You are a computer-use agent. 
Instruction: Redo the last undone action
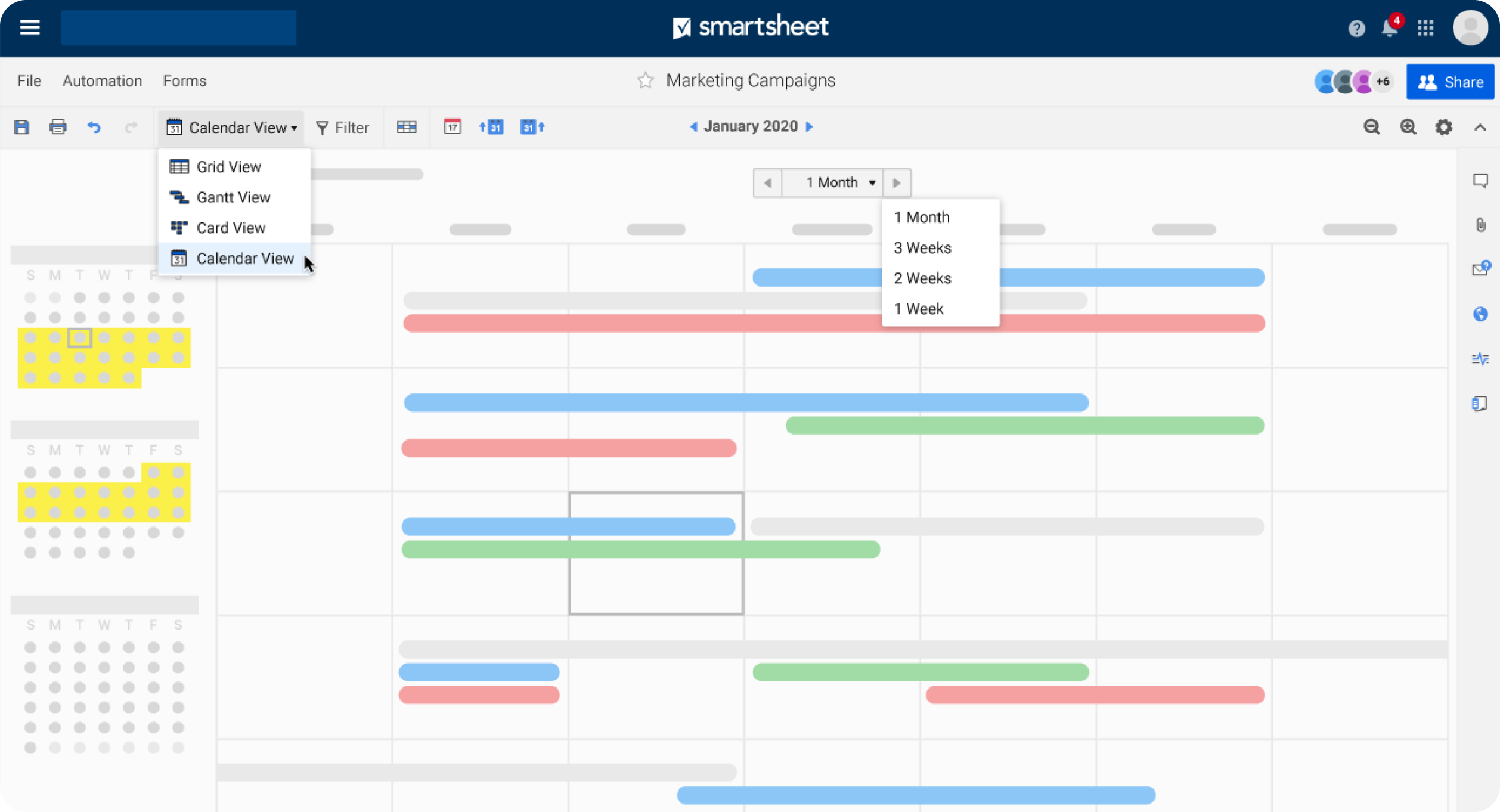tap(131, 127)
